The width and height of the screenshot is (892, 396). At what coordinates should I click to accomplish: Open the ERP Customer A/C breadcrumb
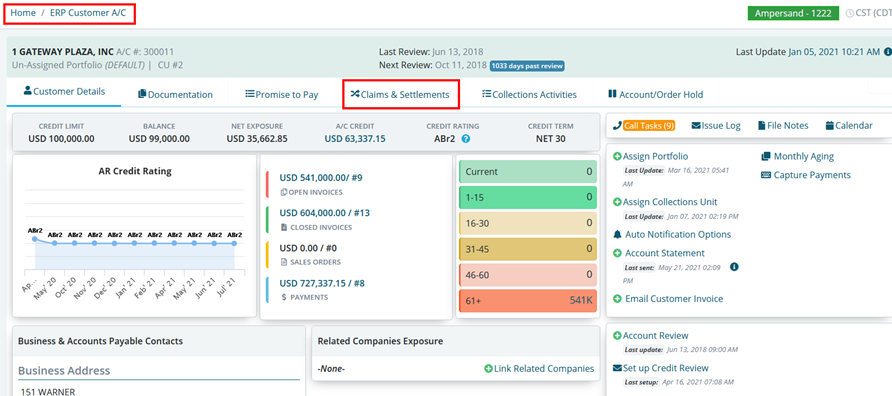pos(88,13)
